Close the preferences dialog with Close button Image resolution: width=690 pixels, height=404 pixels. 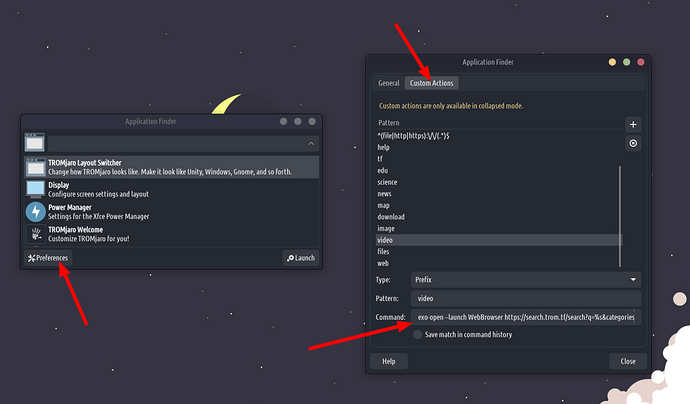pos(628,361)
